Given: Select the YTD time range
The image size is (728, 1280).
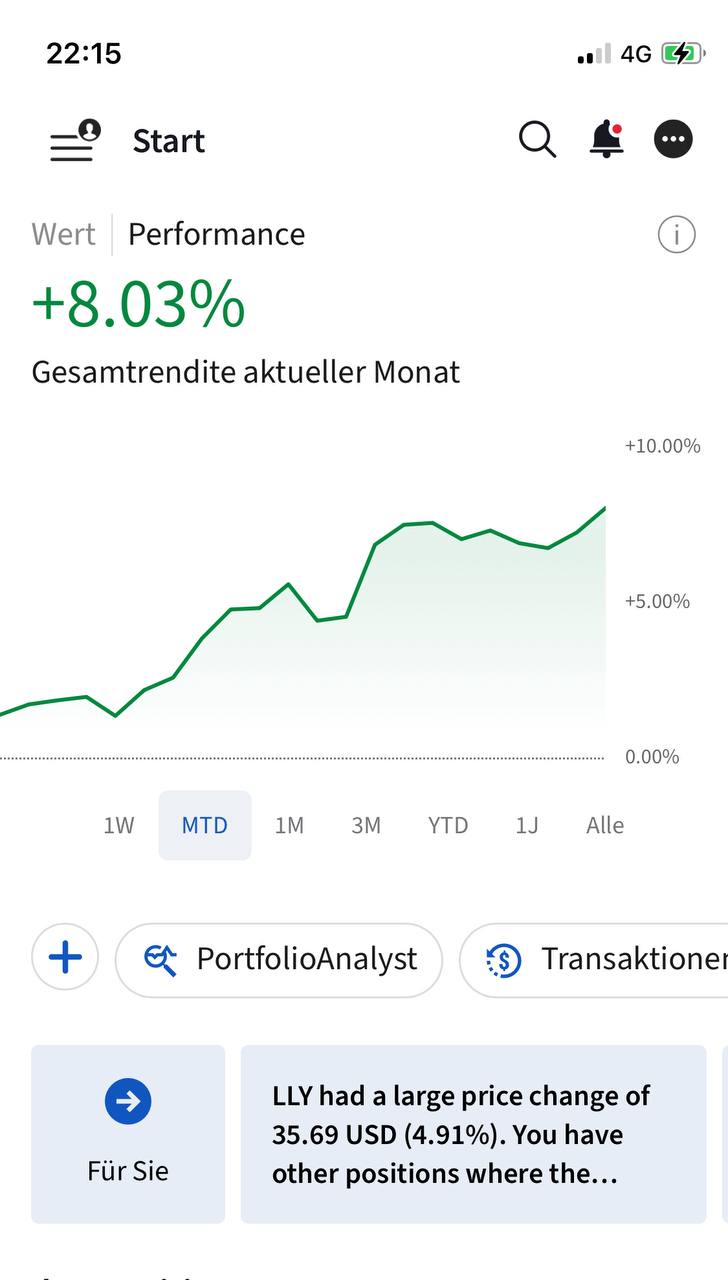Looking at the screenshot, I should pyautogui.click(x=448, y=826).
